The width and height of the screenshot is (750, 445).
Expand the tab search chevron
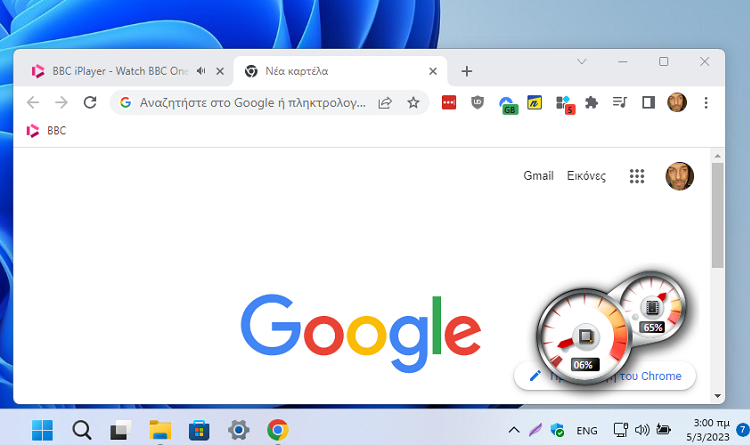[x=582, y=61]
